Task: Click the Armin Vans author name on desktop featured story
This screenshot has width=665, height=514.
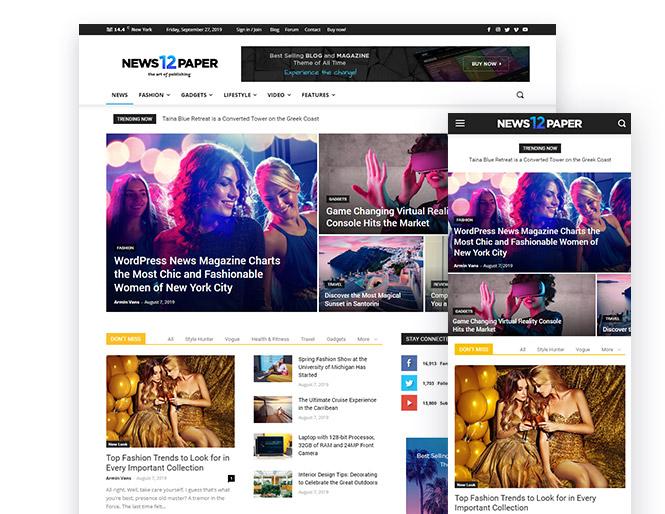Action: point(126,302)
